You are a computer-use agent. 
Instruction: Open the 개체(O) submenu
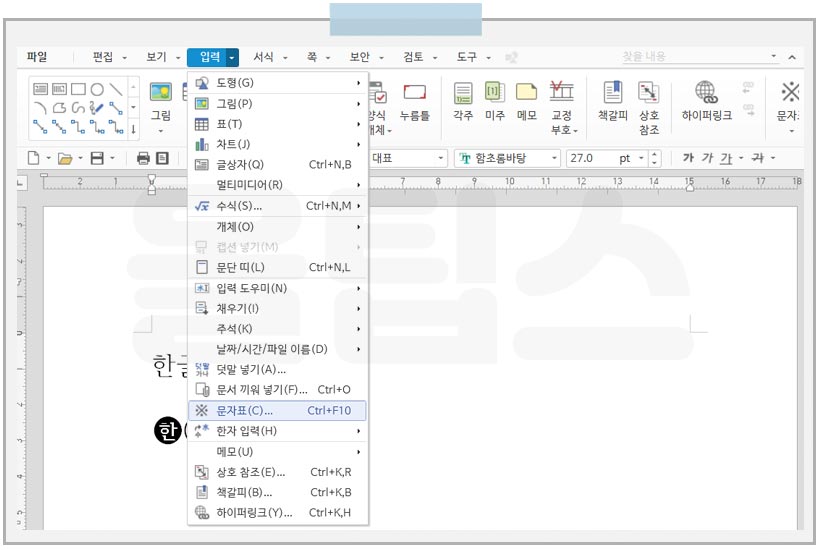click(277, 226)
